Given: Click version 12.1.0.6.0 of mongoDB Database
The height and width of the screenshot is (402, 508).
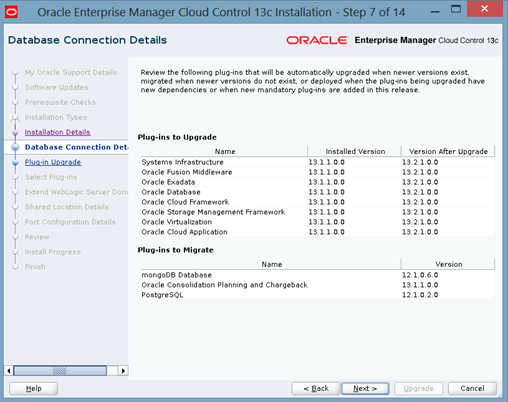Looking at the screenshot, I should (x=420, y=275).
